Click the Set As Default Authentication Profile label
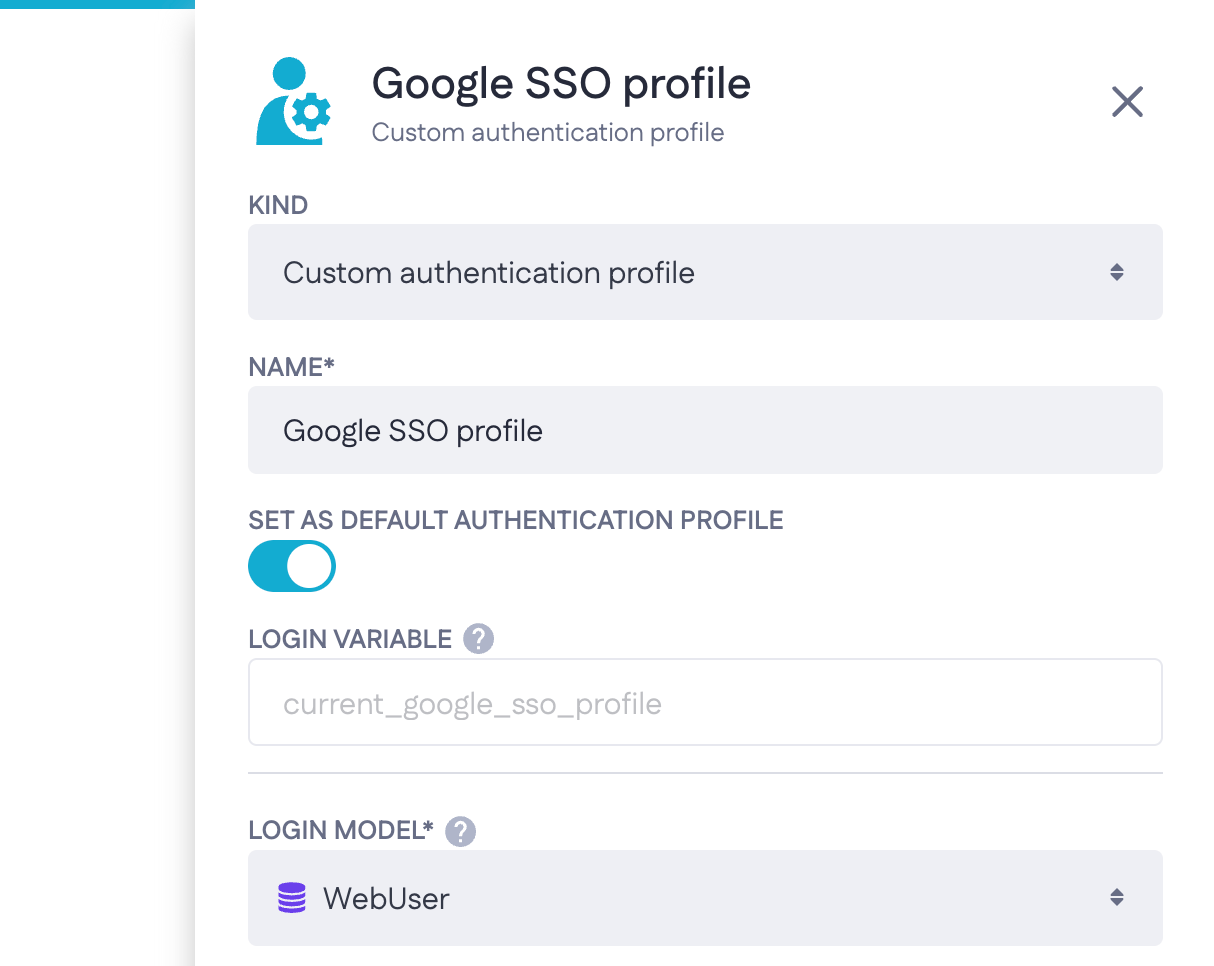The image size is (1214, 966). [515, 520]
